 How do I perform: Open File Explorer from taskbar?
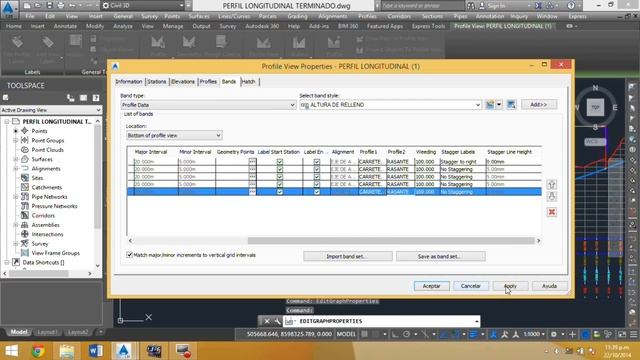tap(67, 351)
